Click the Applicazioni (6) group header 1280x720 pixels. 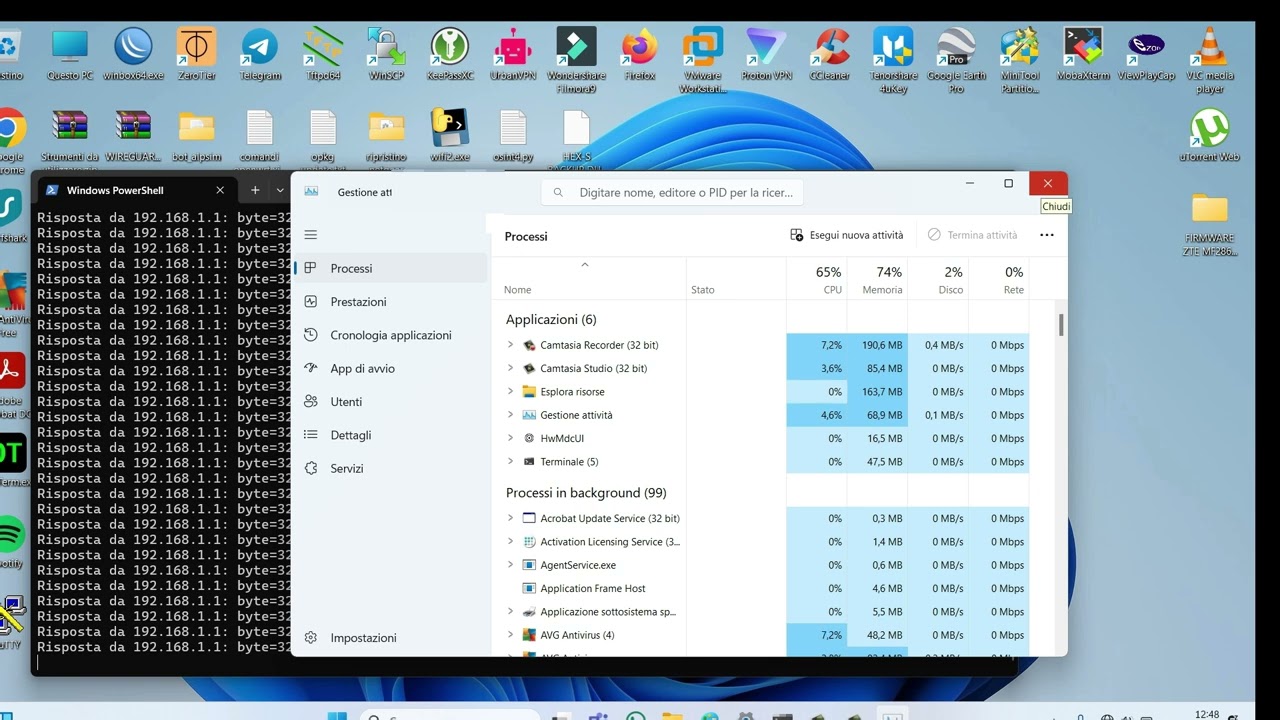tap(551, 319)
